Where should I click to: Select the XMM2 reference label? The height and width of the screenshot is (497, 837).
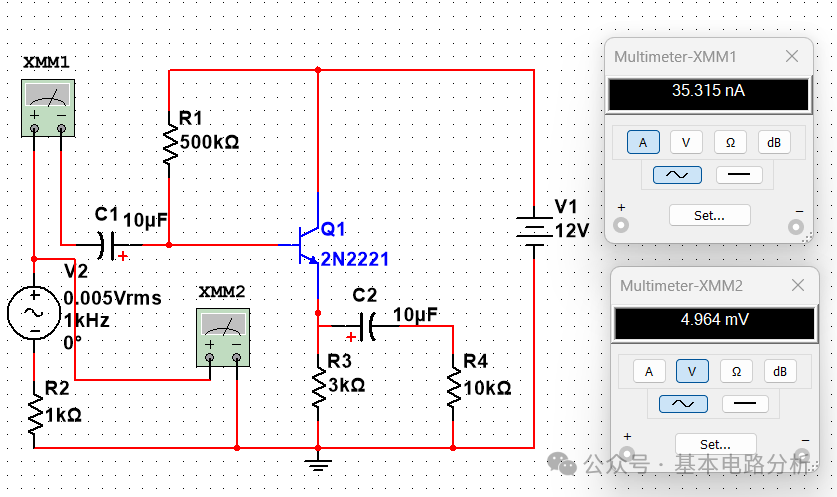pos(222,292)
